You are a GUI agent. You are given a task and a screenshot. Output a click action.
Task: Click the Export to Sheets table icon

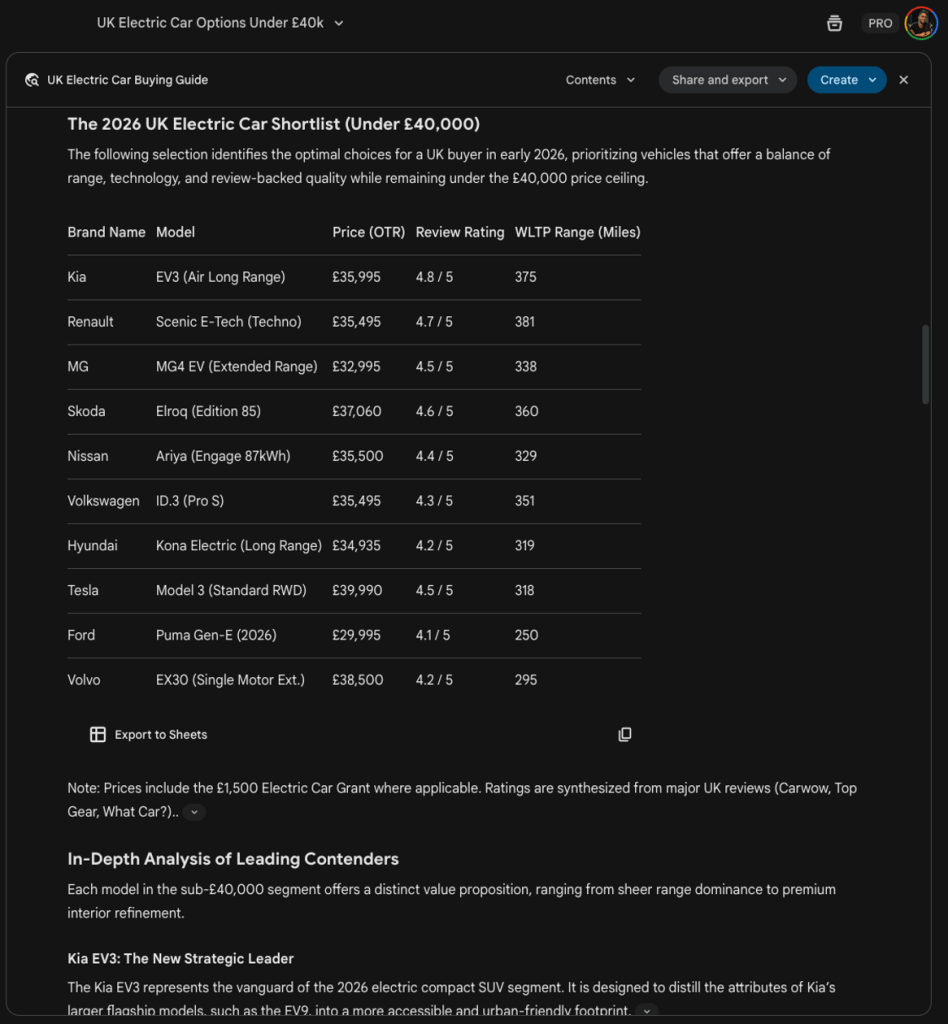98,735
